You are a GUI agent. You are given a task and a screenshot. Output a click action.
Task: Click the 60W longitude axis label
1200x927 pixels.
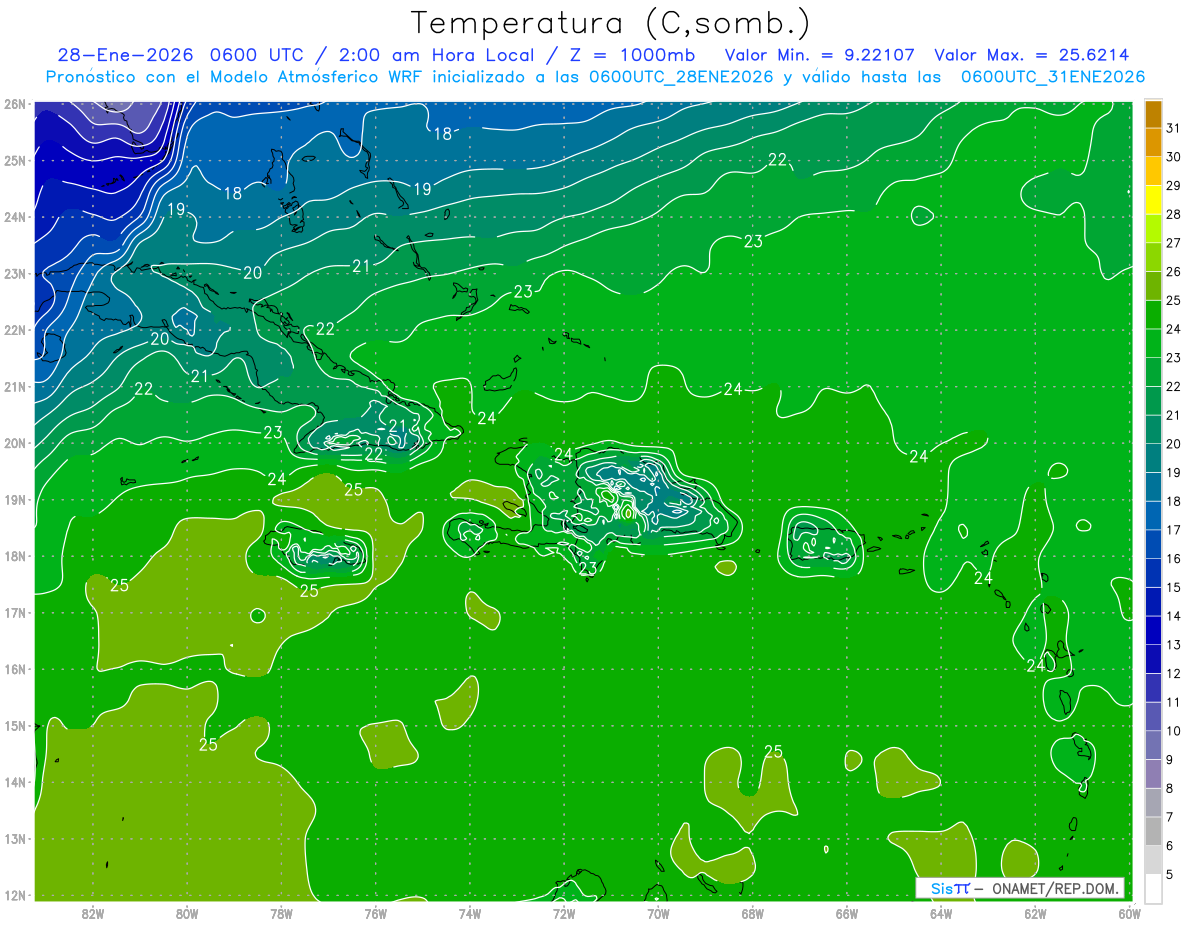(x=1129, y=913)
